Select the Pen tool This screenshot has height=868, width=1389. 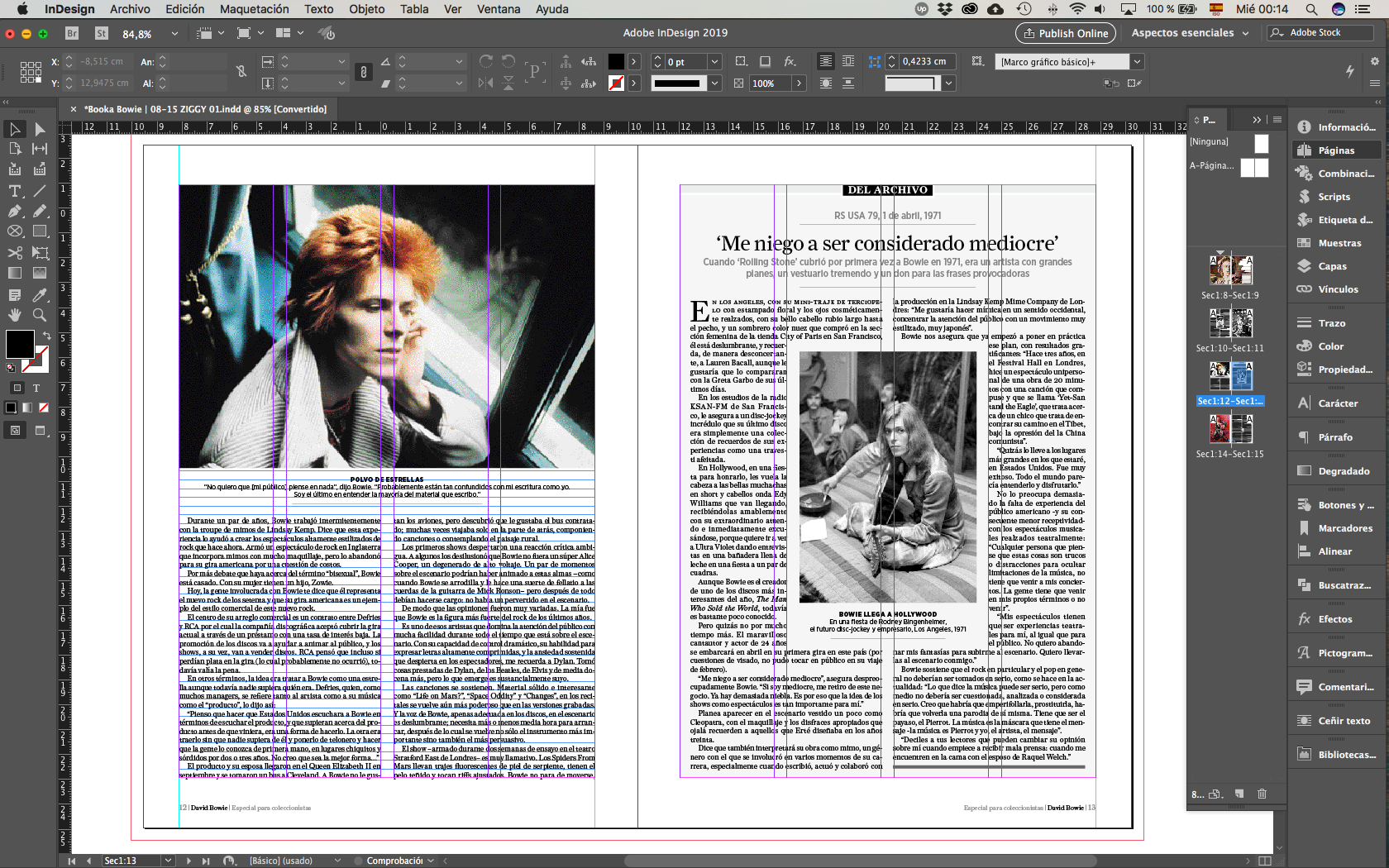[x=15, y=212]
